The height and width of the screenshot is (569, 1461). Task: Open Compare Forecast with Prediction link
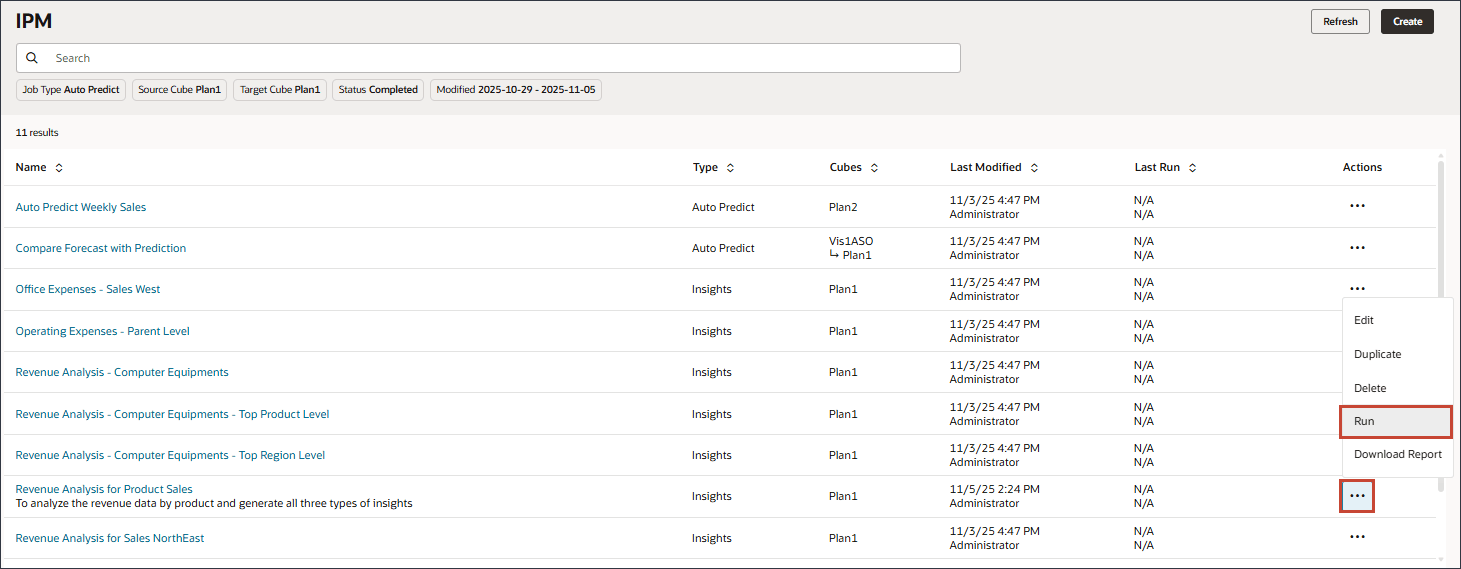click(101, 248)
